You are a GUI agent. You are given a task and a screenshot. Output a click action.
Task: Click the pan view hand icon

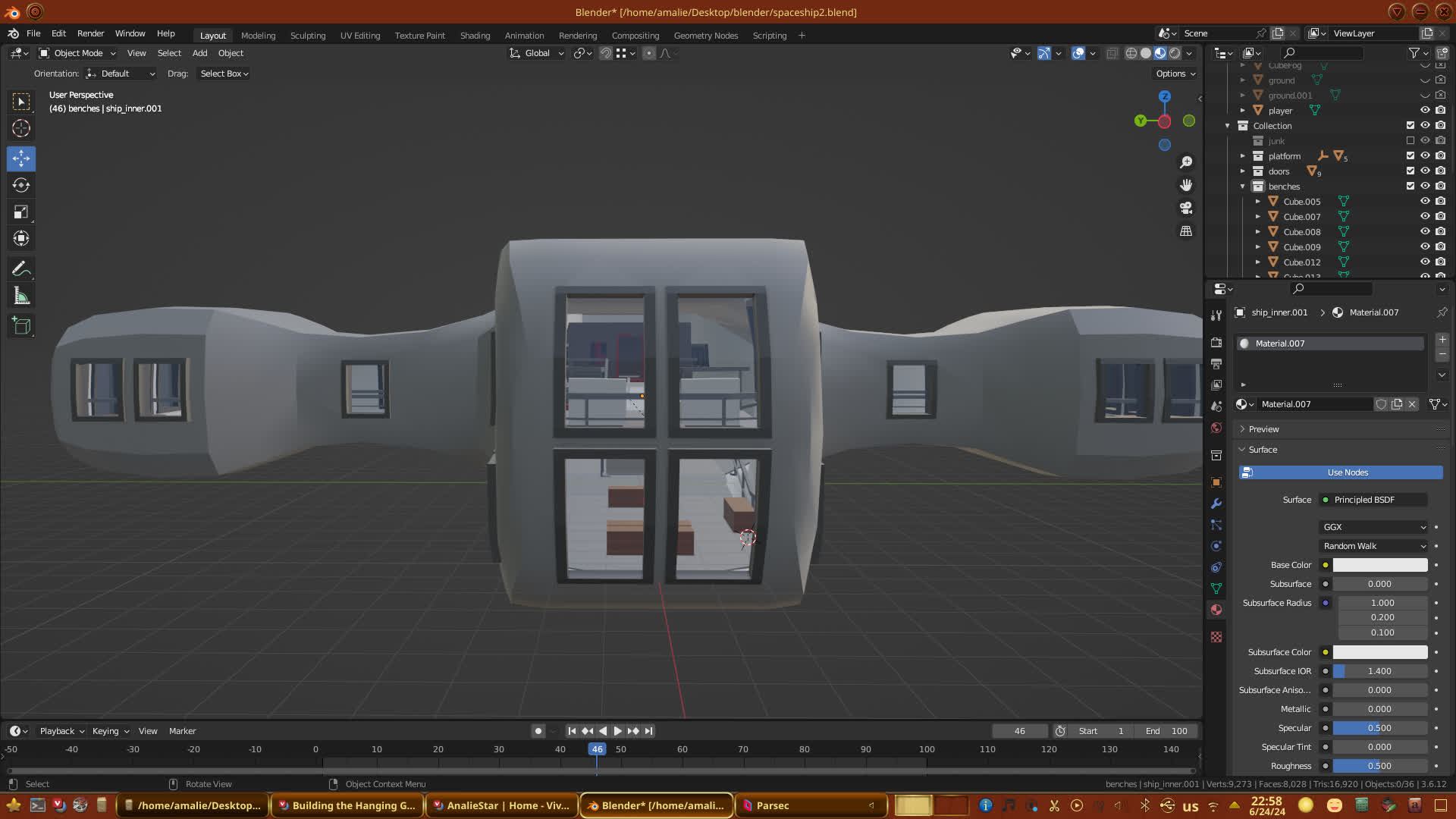pos(1186,185)
